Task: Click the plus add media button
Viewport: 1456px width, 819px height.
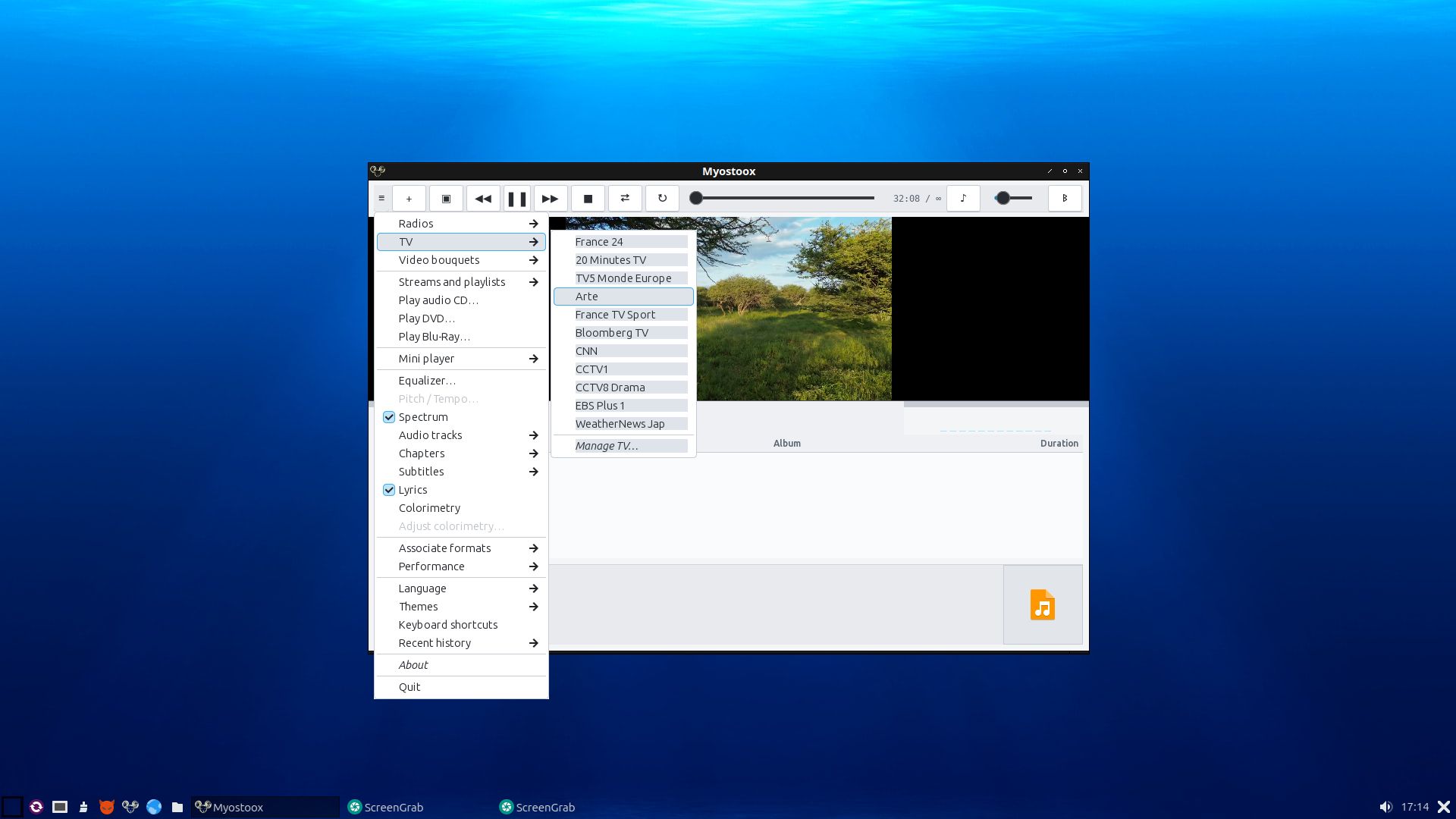Action: [409, 199]
